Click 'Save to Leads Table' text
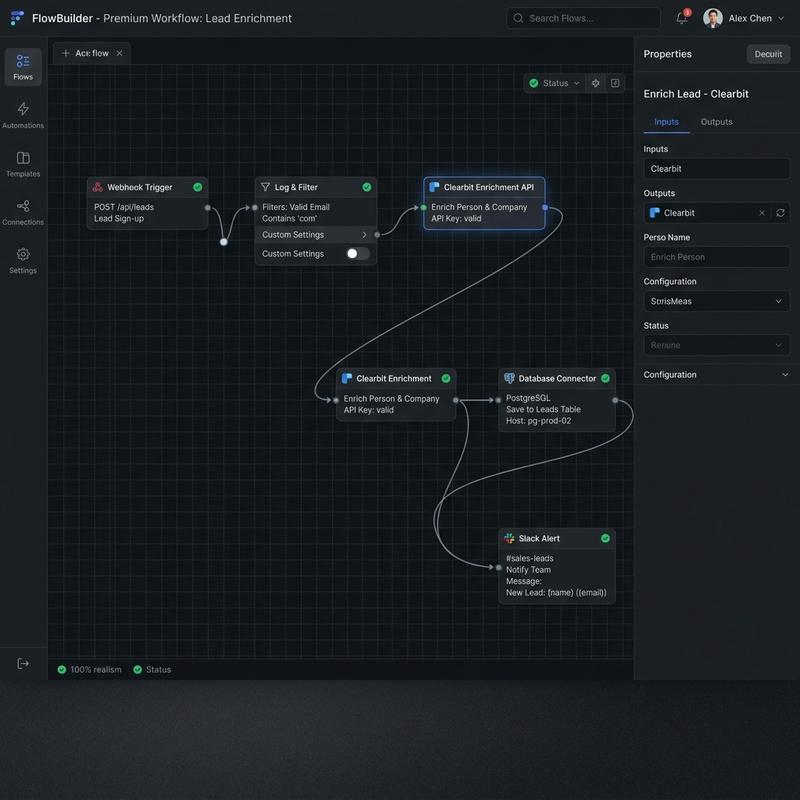The width and height of the screenshot is (800, 800). coord(543,409)
